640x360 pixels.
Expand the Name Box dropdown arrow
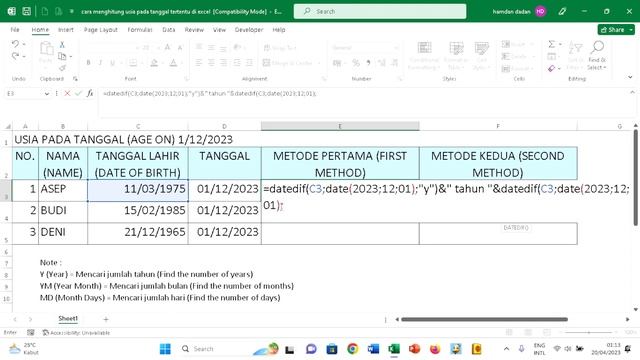47,93
